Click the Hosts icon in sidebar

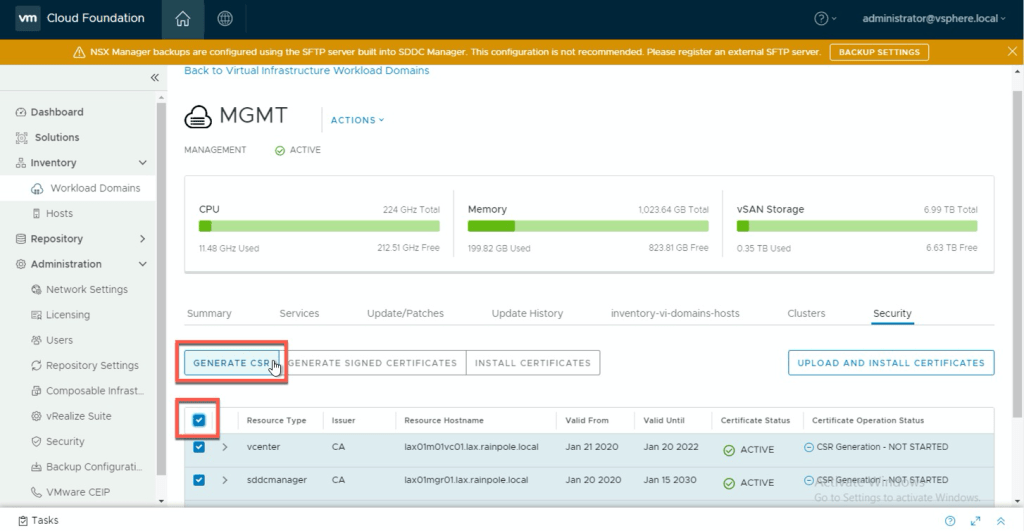click(37, 214)
